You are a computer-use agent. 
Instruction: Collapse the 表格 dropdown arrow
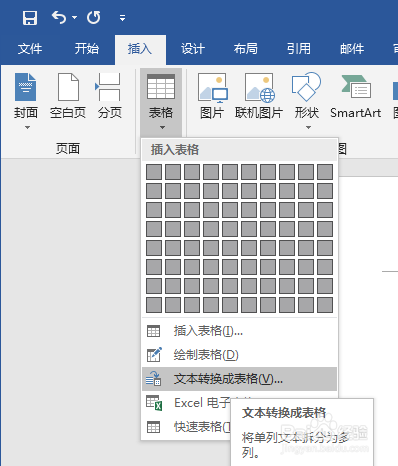(x=162, y=127)
